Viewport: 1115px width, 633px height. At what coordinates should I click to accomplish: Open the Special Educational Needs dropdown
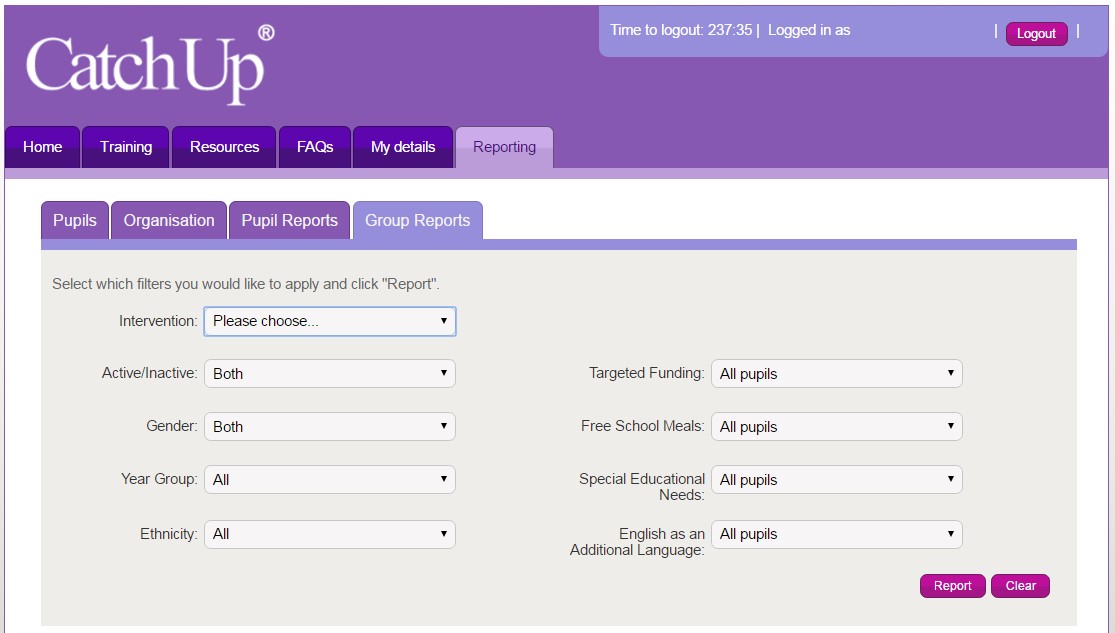(837, 480)
